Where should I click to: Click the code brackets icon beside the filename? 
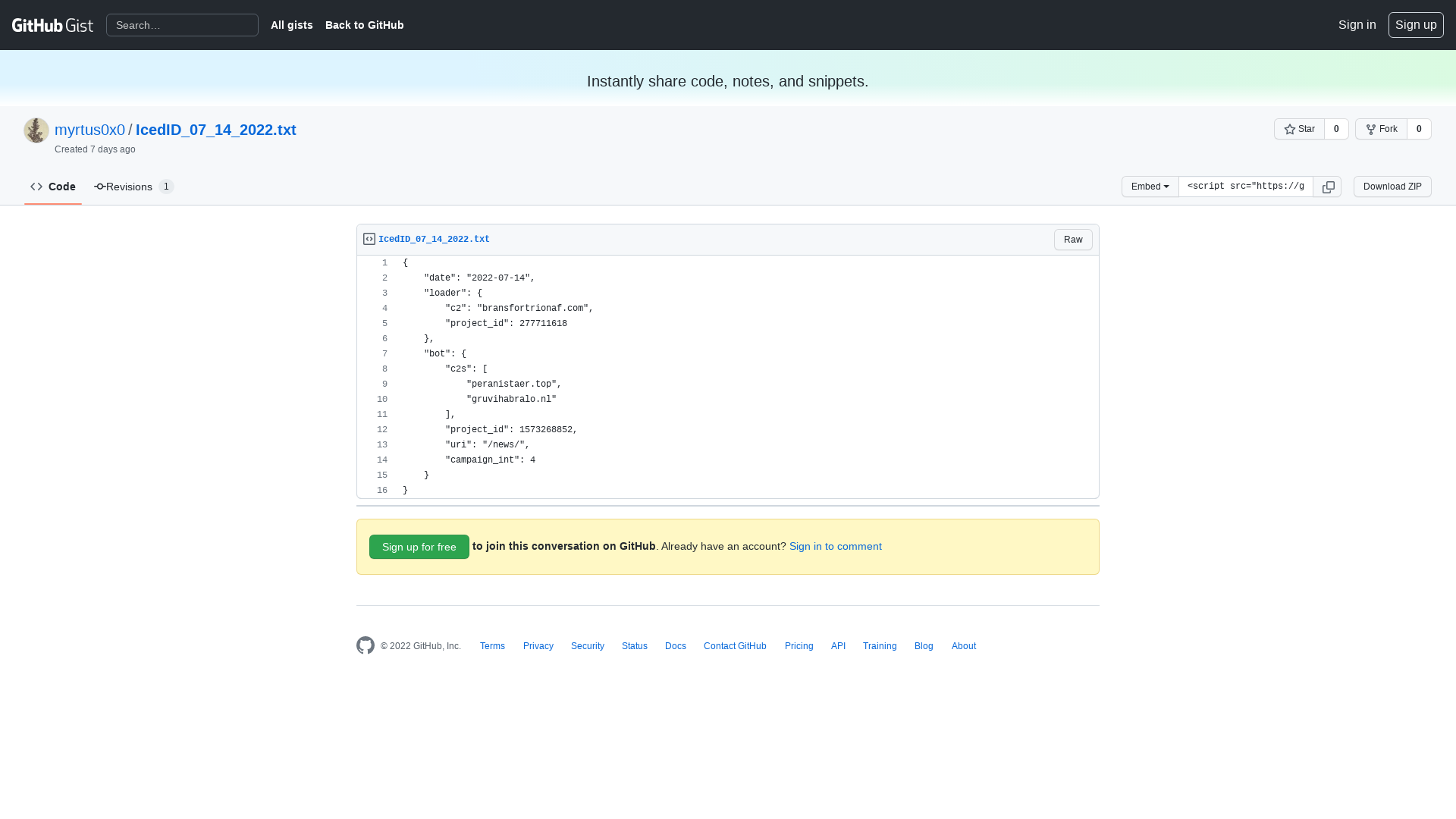coord(369,238)
